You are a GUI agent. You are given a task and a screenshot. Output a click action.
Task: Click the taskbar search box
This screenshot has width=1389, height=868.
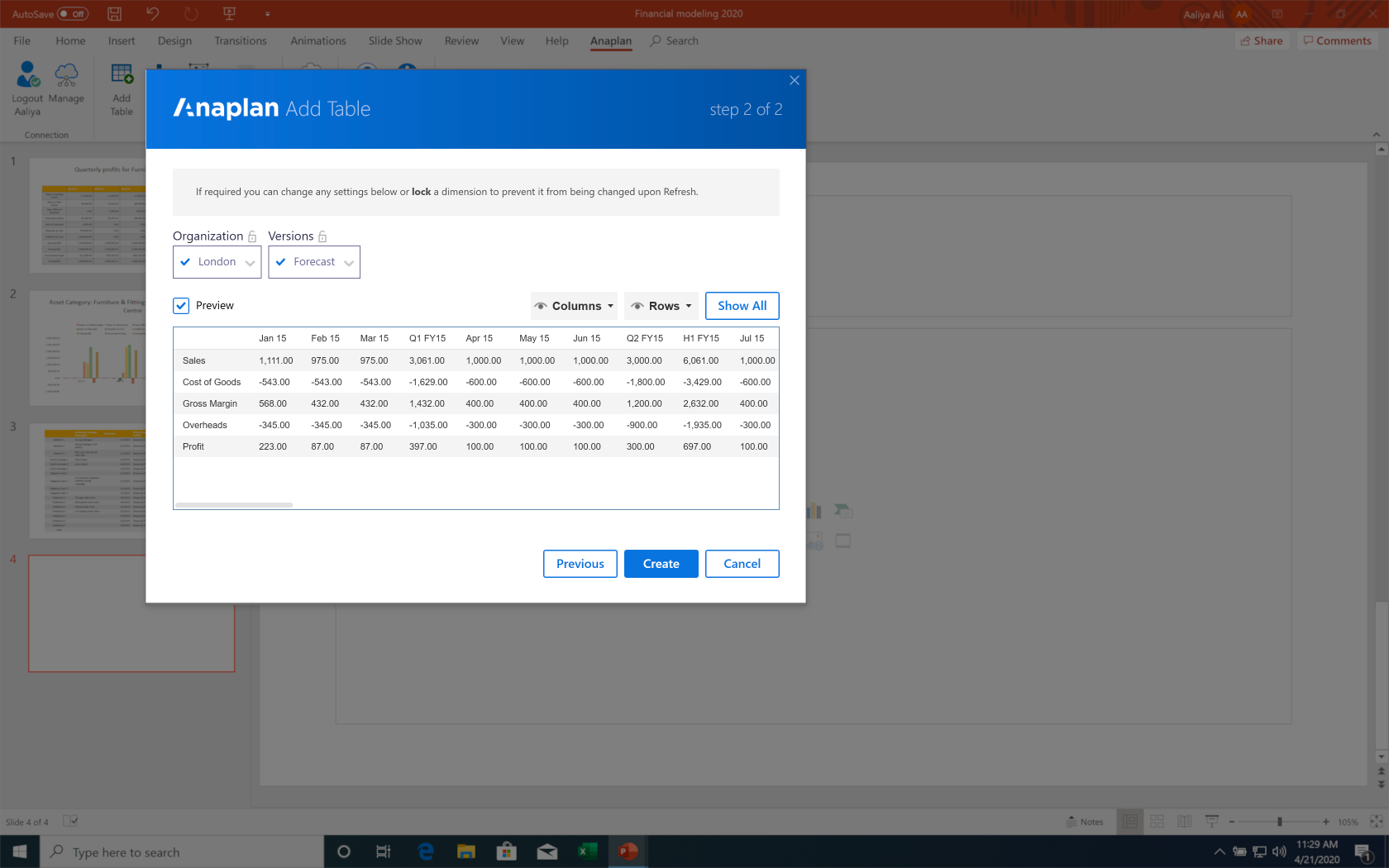coord(182,851)
